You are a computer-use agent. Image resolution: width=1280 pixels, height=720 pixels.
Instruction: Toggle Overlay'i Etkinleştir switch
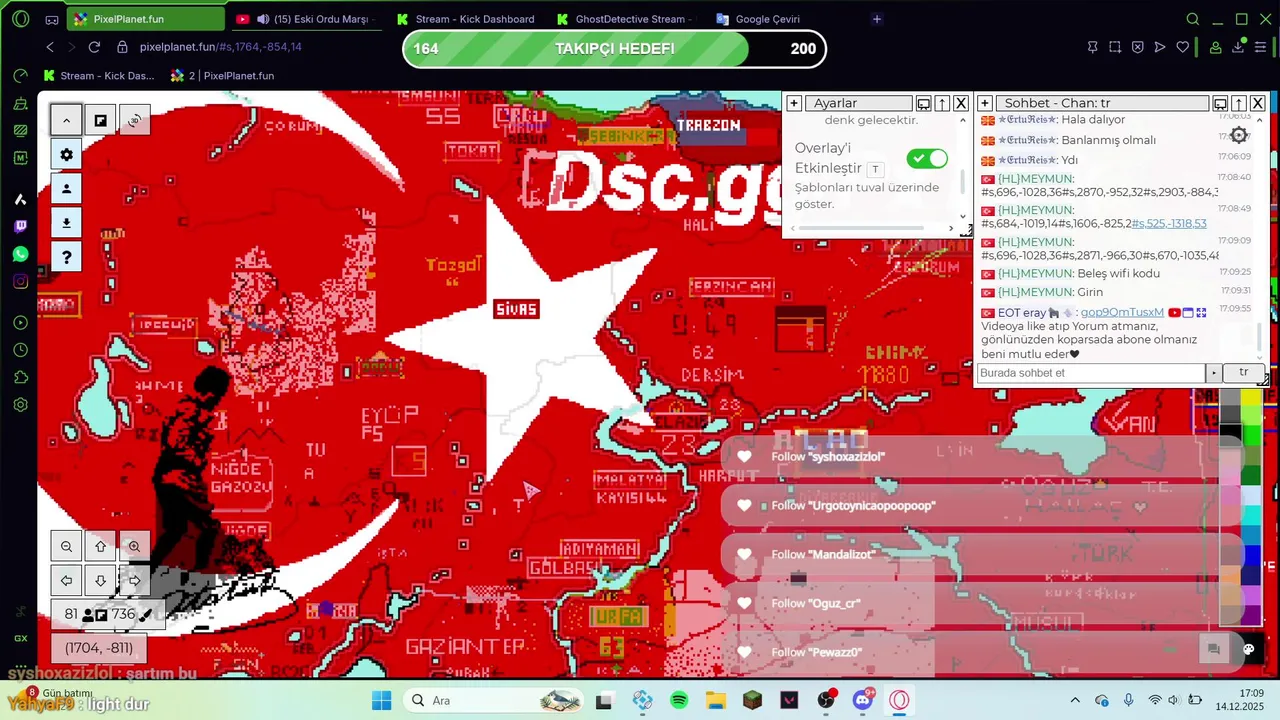pos(927,159)
